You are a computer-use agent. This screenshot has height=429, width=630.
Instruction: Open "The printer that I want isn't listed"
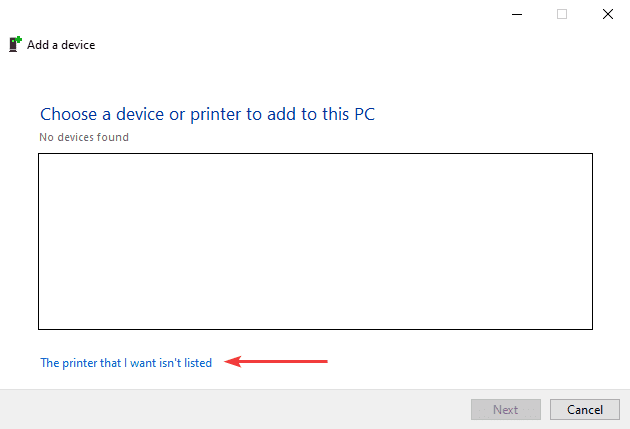(x=126, y=363)
